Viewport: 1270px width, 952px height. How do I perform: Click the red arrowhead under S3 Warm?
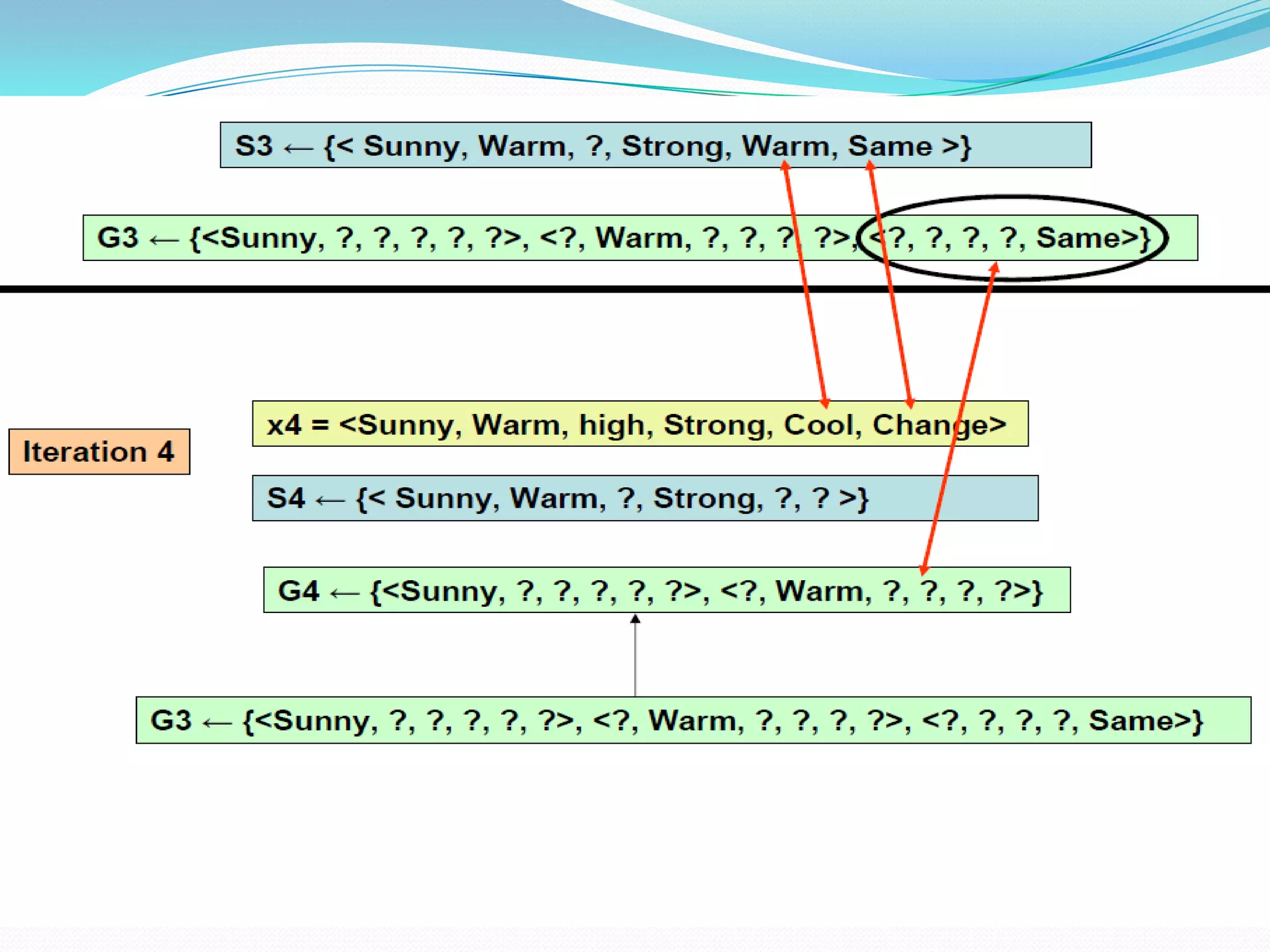[785, 166]
